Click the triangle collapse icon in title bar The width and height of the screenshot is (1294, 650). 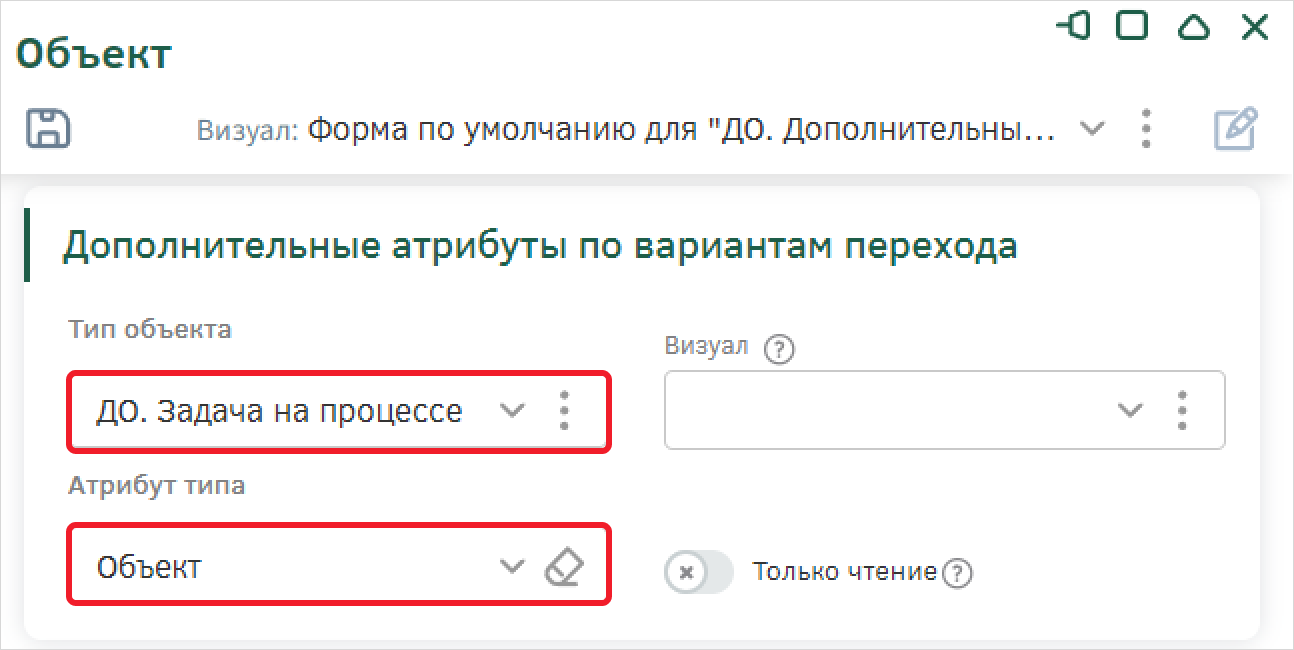click(x=1193, y=27)
